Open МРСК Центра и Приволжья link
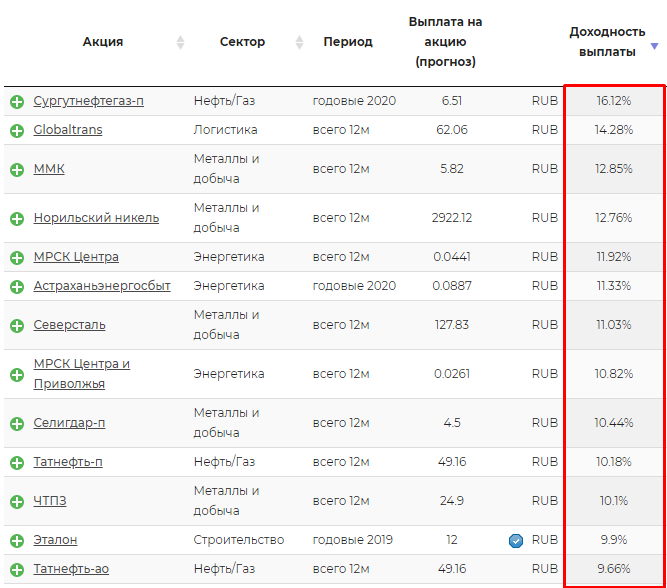 tap(82, 374)
